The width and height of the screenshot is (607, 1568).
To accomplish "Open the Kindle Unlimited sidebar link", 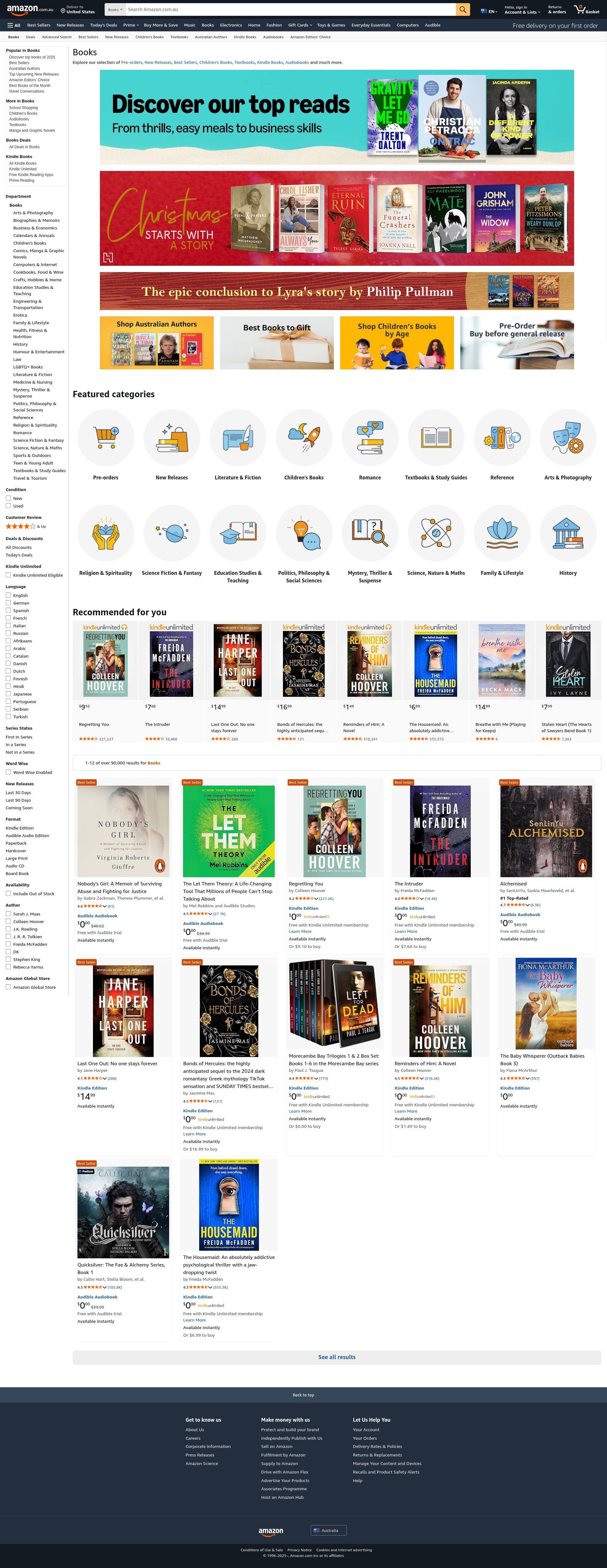I will 22,169.
